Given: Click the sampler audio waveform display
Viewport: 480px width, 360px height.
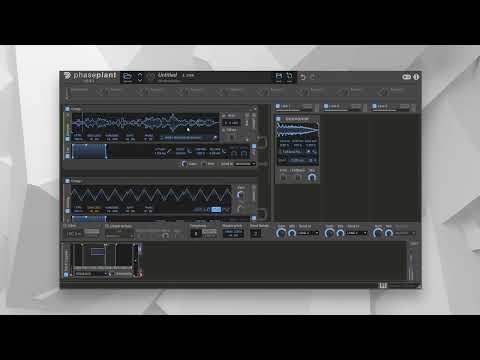Looking at the screenshot, I should (x=145, y=123).
